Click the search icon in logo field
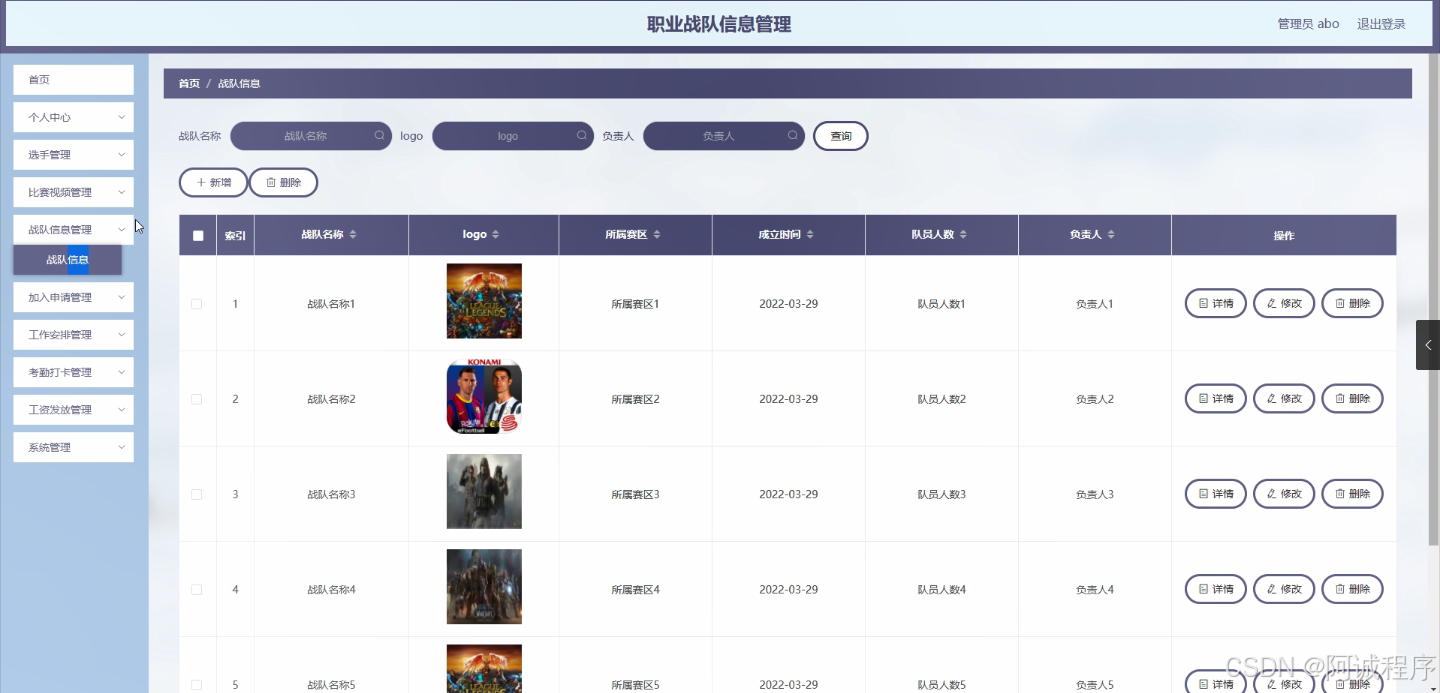The width and height of the screenshot is (1440, 693). tap(582, 135)
